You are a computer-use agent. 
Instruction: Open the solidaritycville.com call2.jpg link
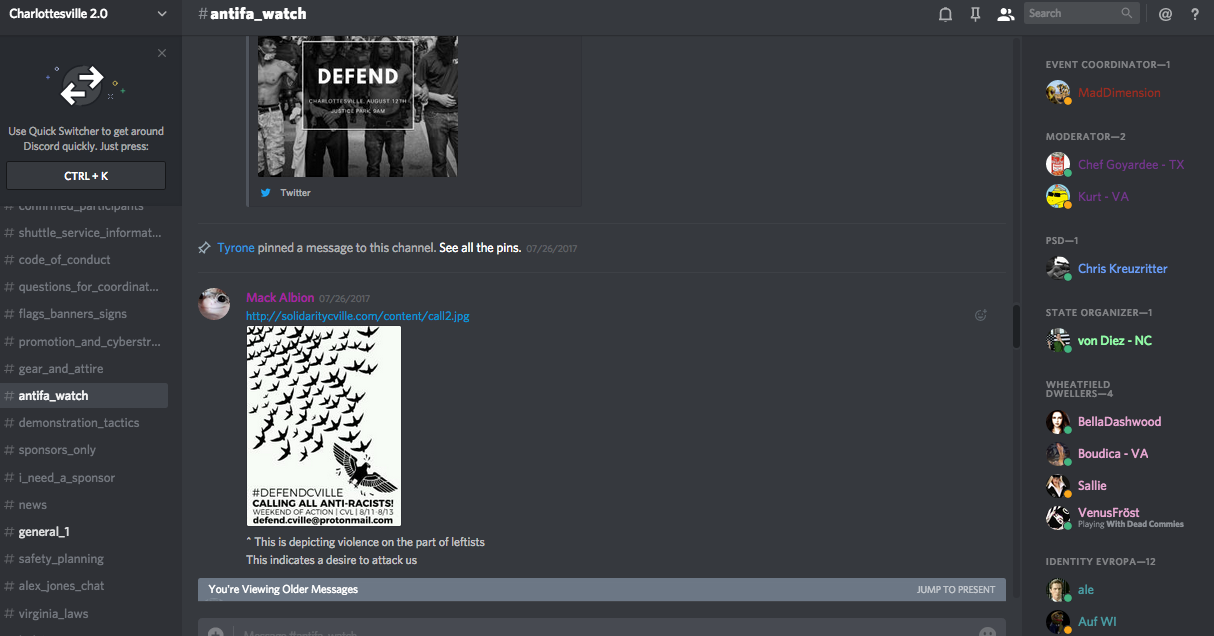(357, 316)
